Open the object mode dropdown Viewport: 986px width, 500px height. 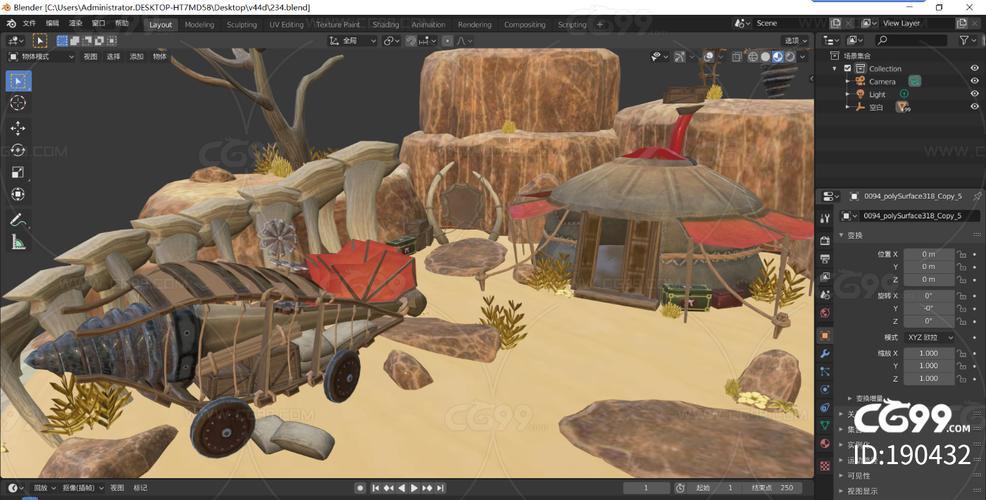tap(41, 57)
